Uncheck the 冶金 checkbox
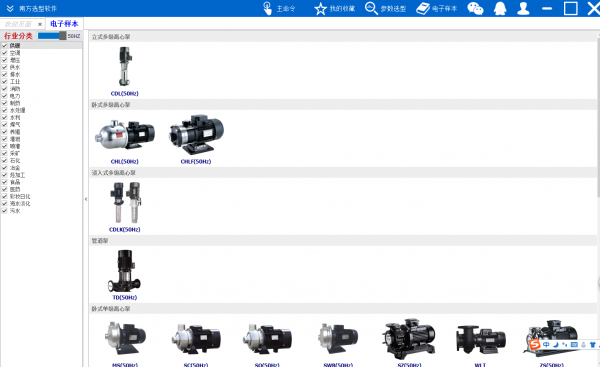Screen dimensions: 600x367 point(5,168)
